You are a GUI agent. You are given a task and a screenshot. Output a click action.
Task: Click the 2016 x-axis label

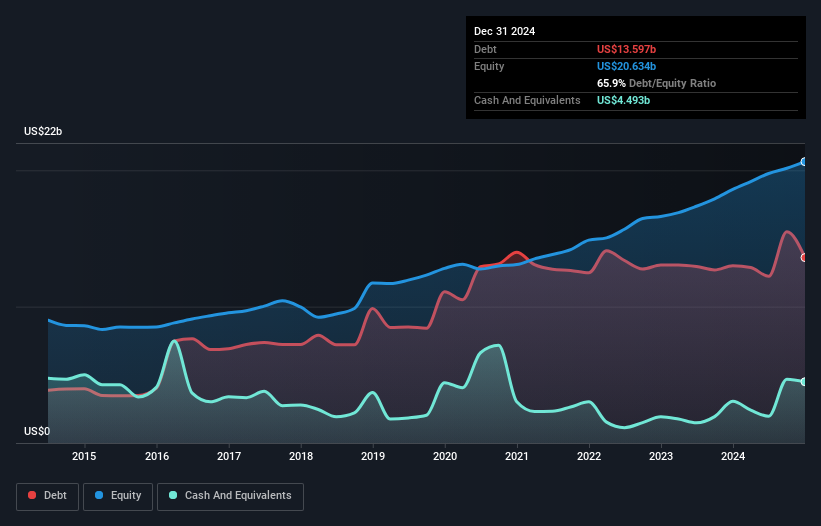pyautogui.click(x=157, y=456)
